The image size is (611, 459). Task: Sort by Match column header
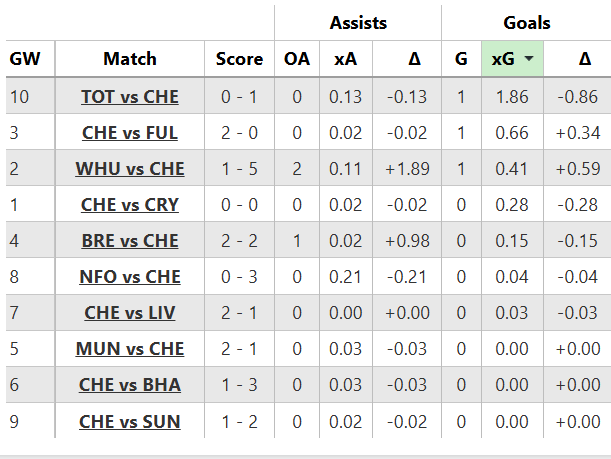(130, 59)
